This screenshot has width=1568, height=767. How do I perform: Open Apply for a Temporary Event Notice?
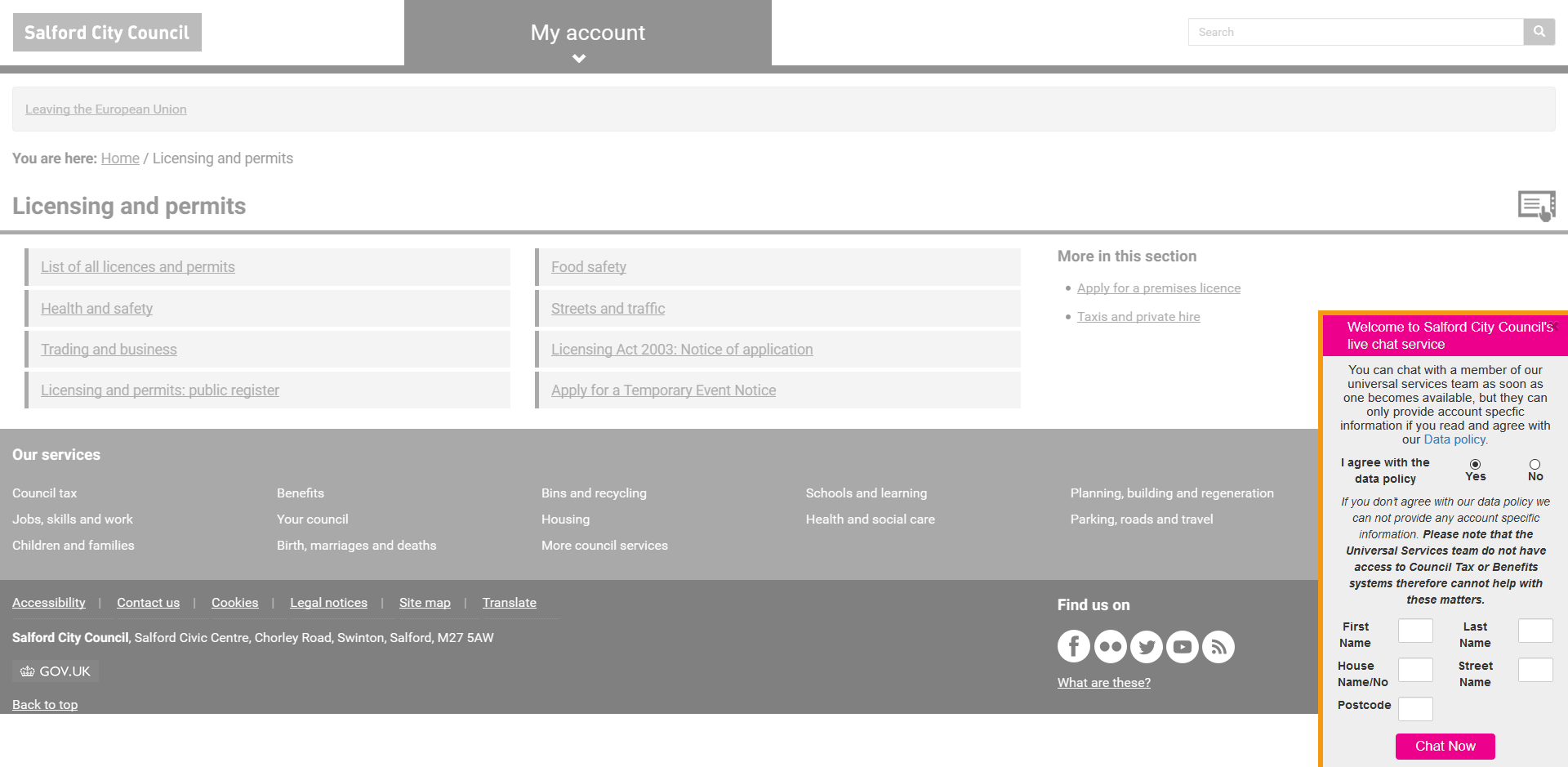[663, 390]
